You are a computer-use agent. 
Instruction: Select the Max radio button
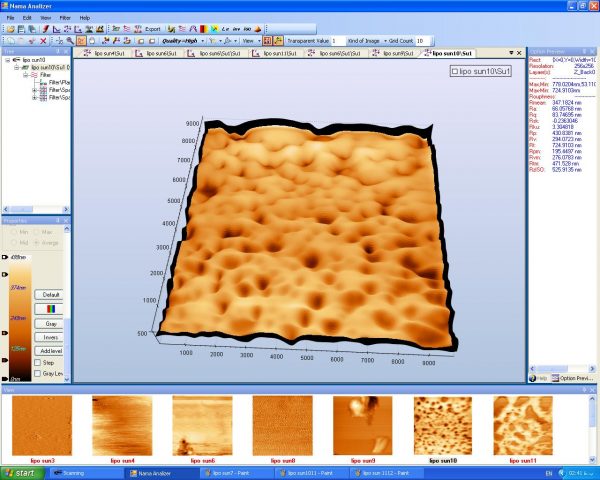point(37,232)
